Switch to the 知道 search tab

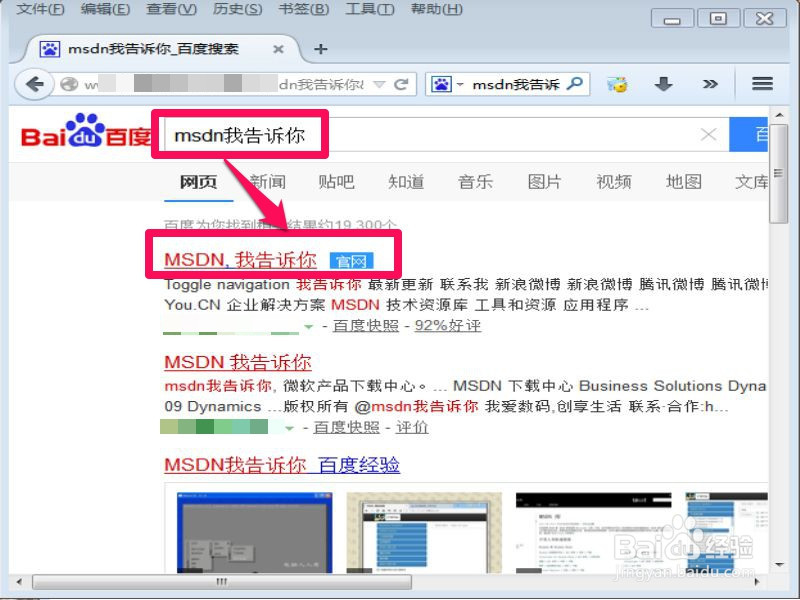406,182
